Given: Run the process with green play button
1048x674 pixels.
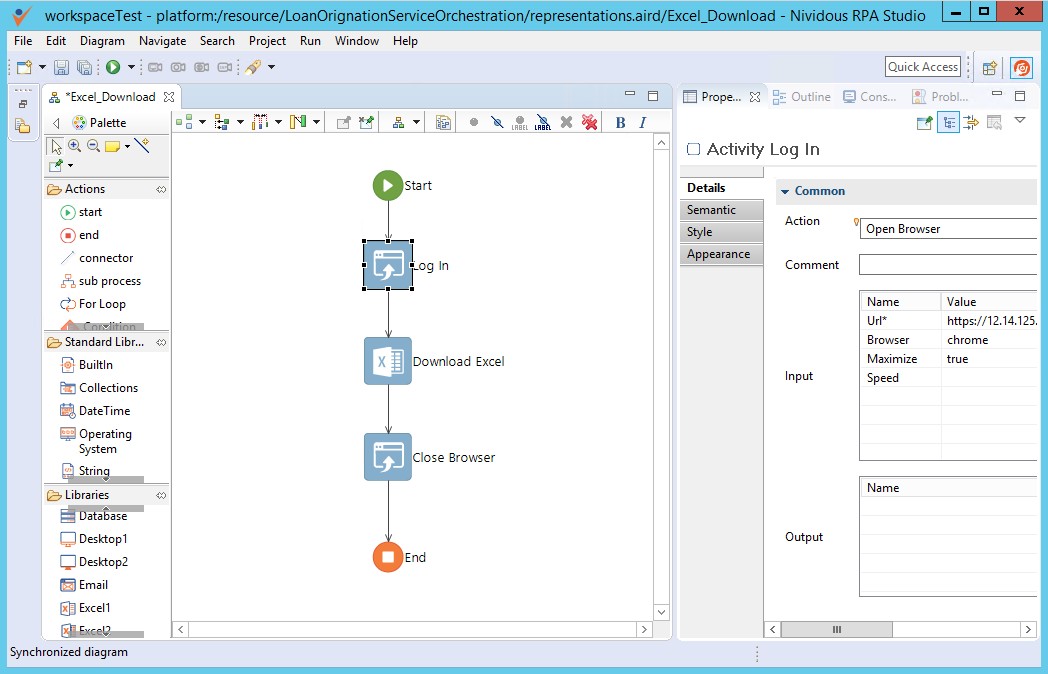Looking at the screenshot, I should point(113,67).
